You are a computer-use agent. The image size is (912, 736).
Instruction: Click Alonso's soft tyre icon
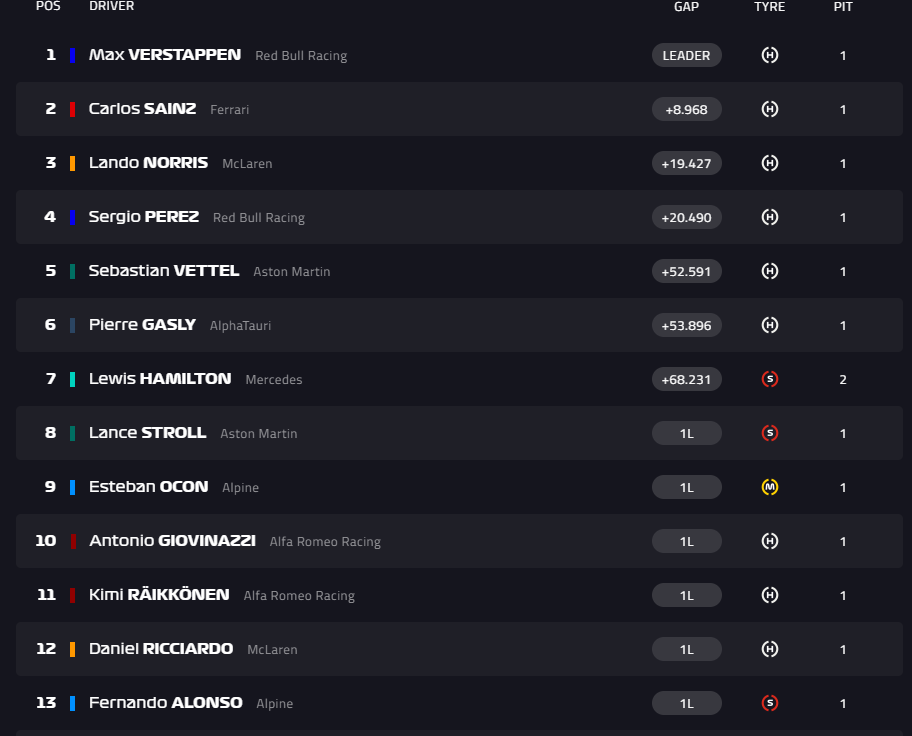(x=770, y=703)
